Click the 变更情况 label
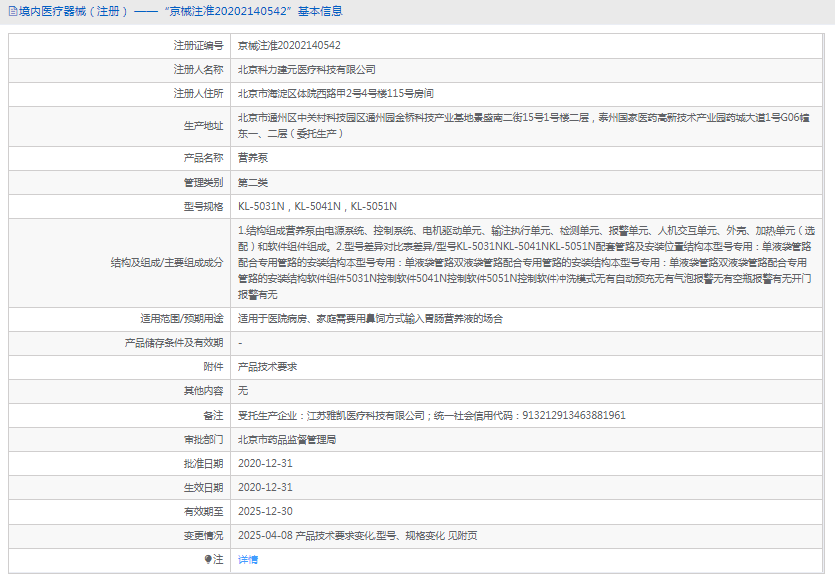The image size is (835, 577). pos(203,535)
